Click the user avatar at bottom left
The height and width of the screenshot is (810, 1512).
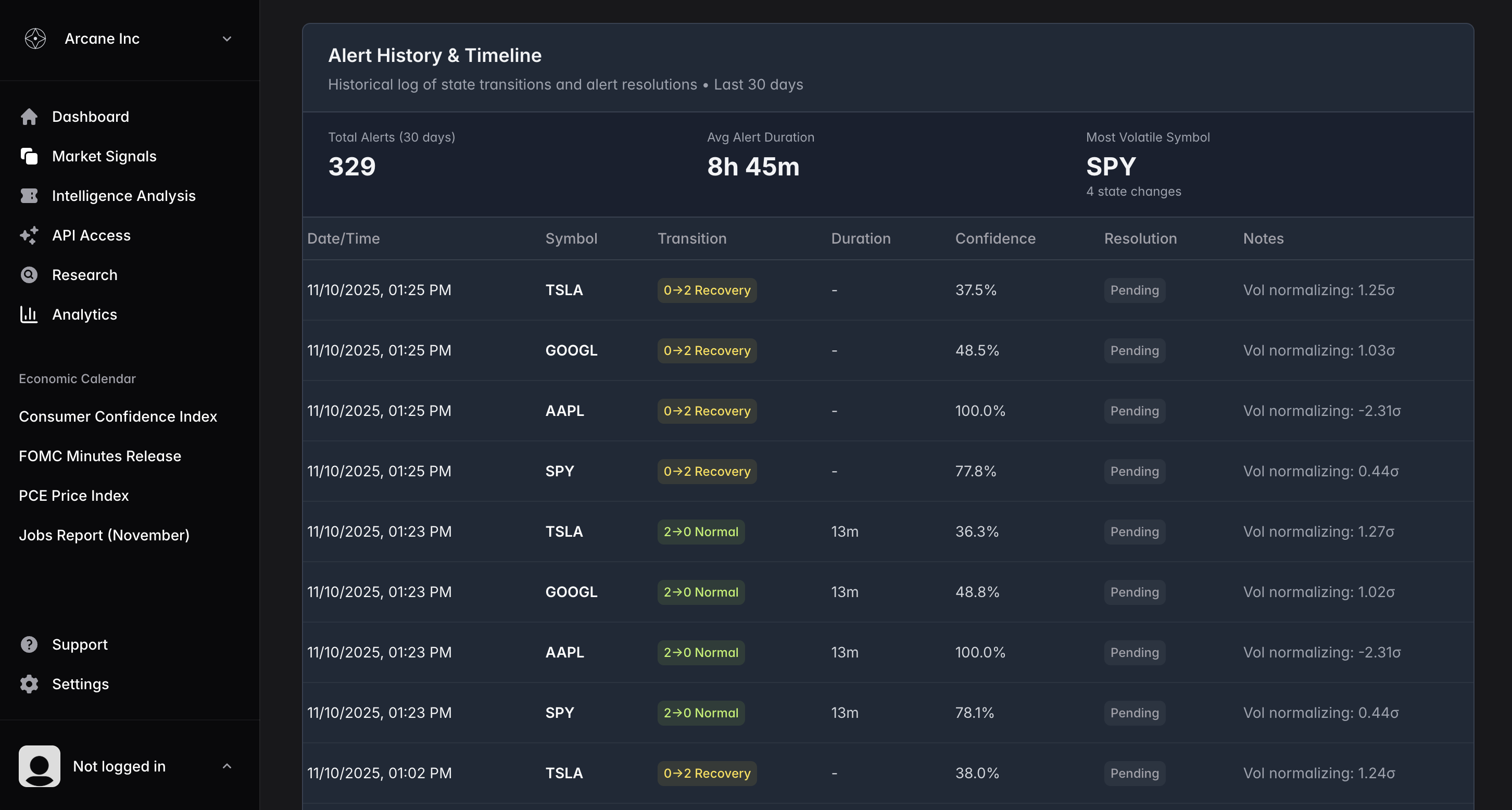click(x=40, y=766)
